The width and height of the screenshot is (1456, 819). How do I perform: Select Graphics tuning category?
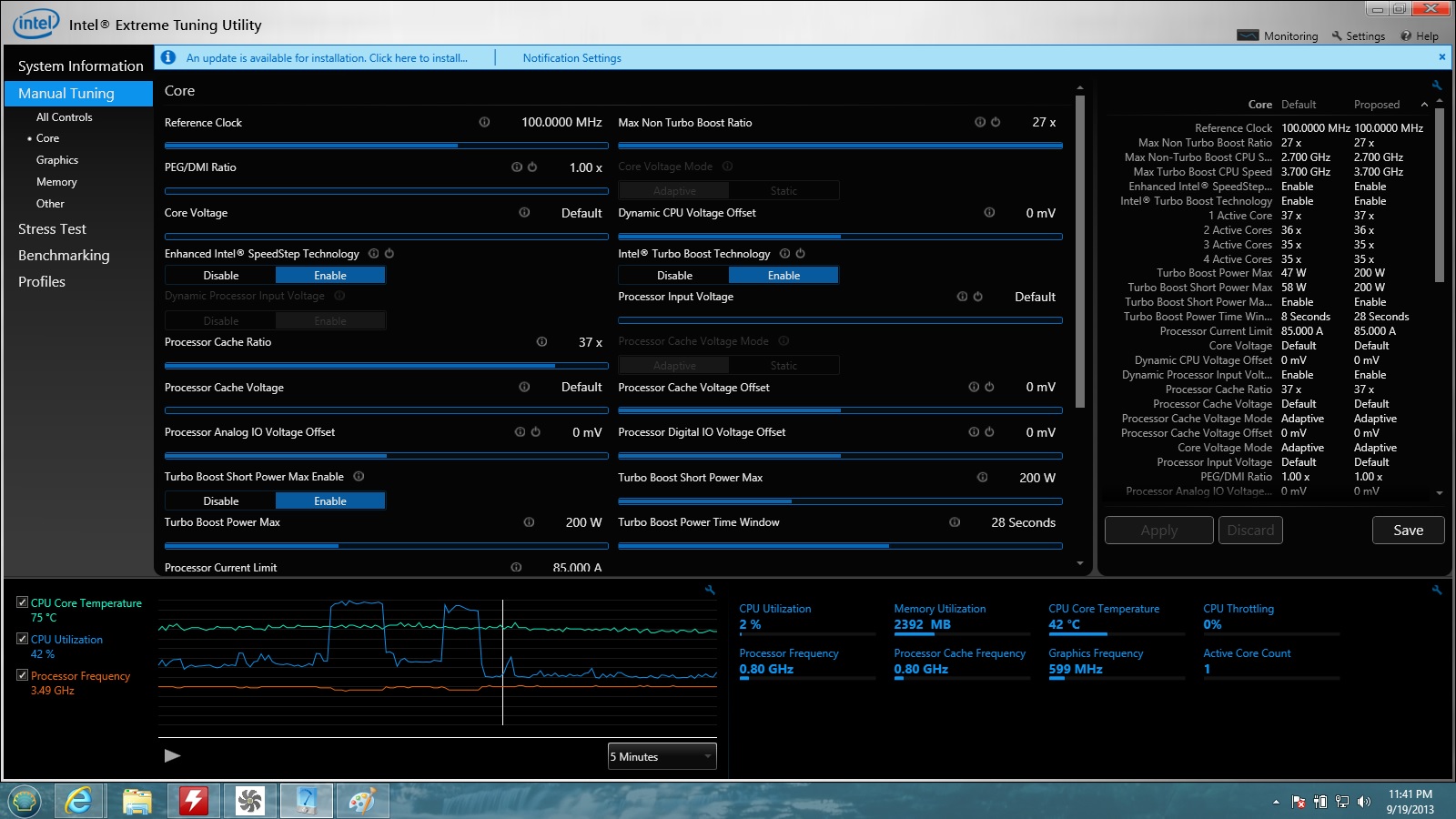[57, 160]
